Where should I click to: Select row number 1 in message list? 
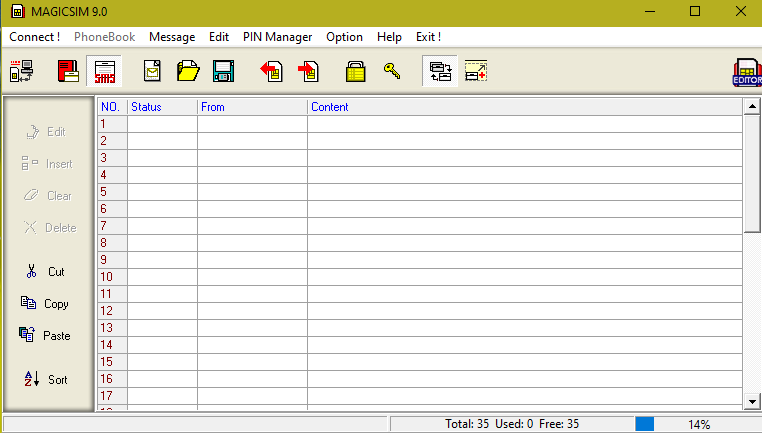[x=113, y=124]
